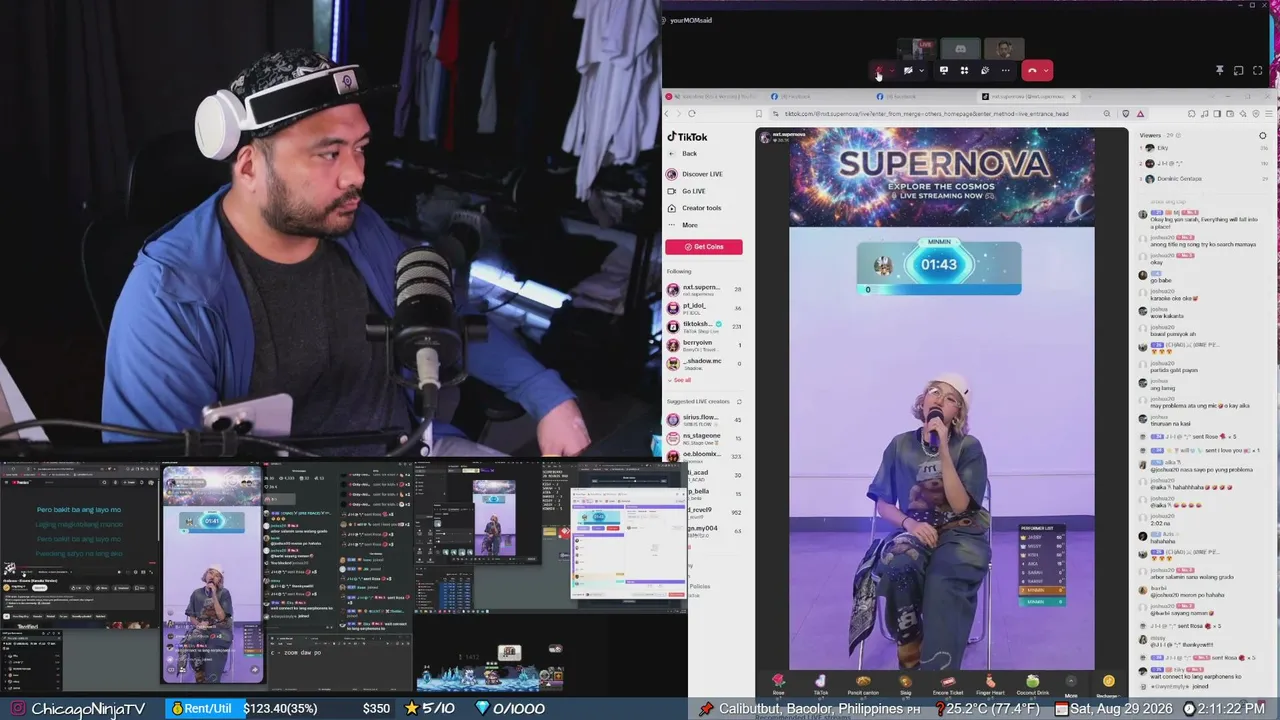Send the Pencil carton gift
The height and width of the screenshot is (720, 1280).
862,684
